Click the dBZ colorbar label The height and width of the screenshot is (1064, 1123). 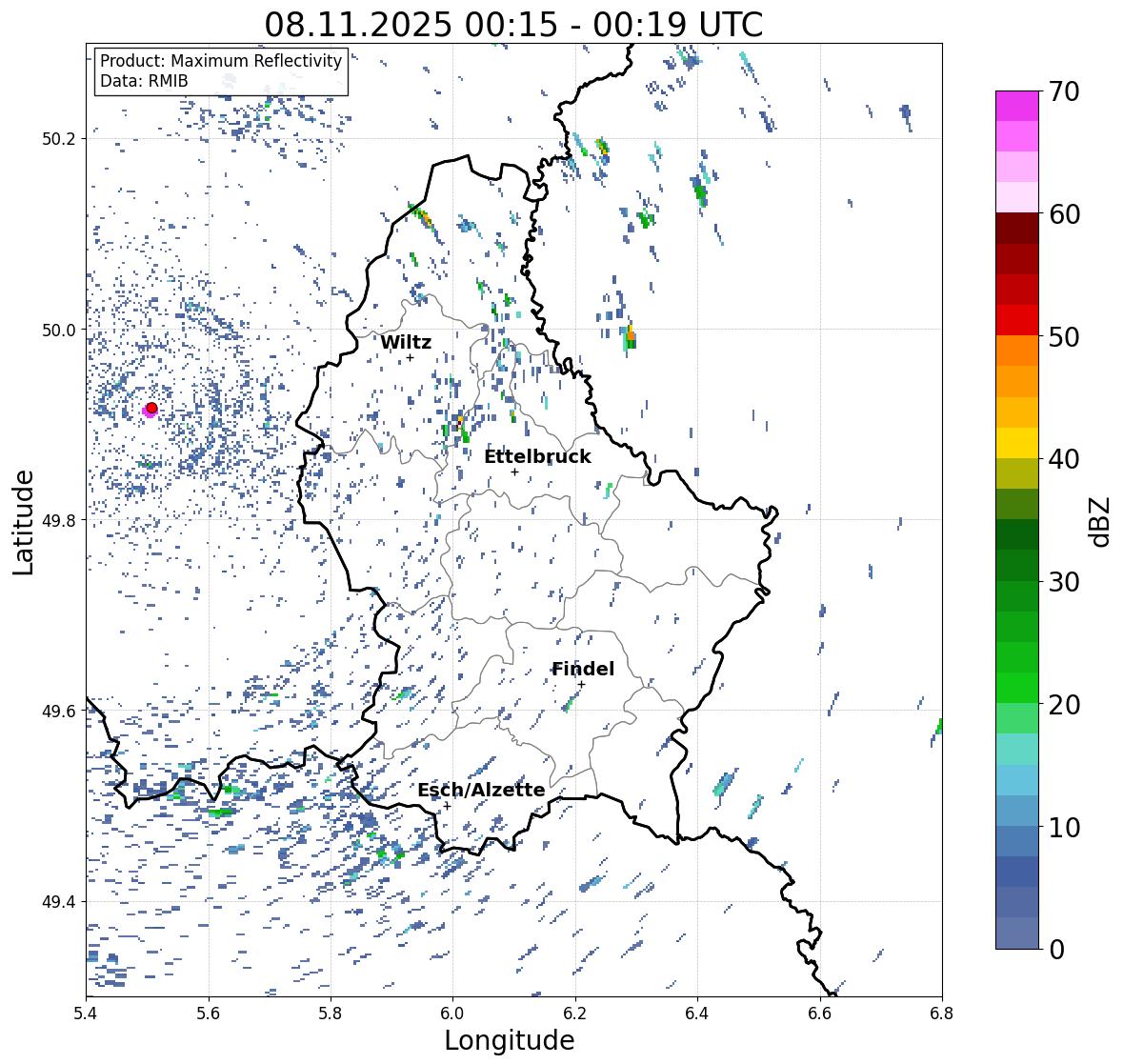tap(1101, 521)
